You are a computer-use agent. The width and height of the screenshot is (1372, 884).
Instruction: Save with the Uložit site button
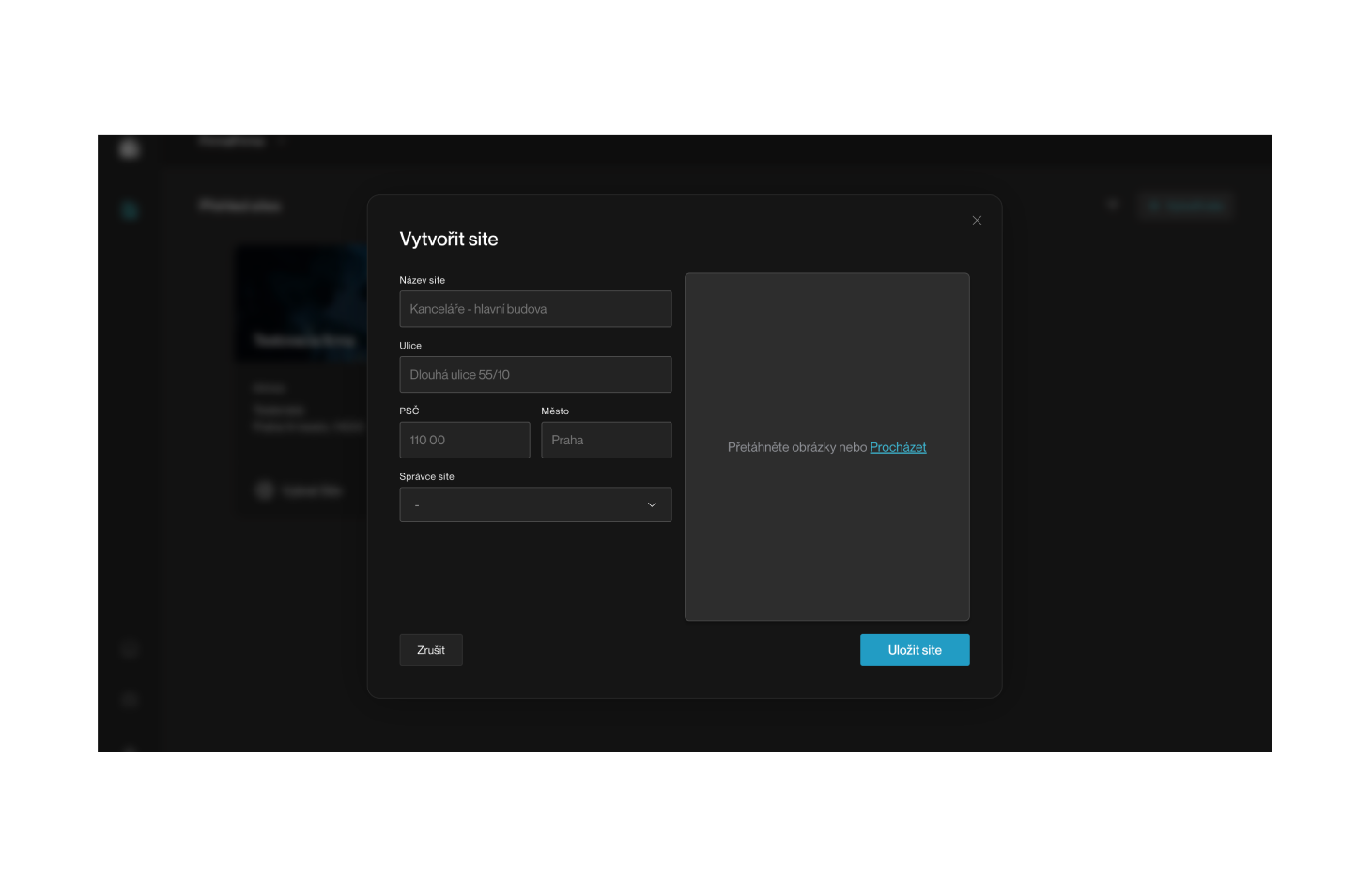tap(915, 650)
